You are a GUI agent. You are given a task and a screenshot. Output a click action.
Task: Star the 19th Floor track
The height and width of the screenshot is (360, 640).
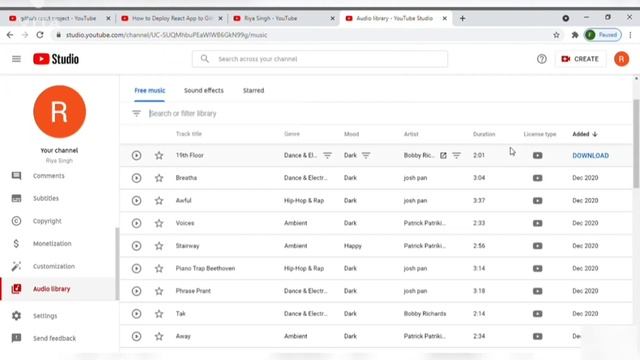159,156
